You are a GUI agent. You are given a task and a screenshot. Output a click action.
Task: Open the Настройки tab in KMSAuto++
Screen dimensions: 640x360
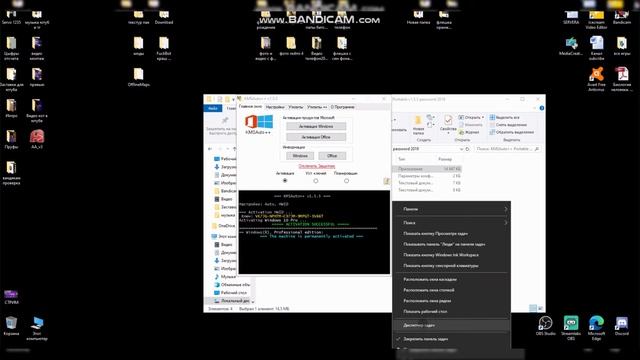click(275, 107)
